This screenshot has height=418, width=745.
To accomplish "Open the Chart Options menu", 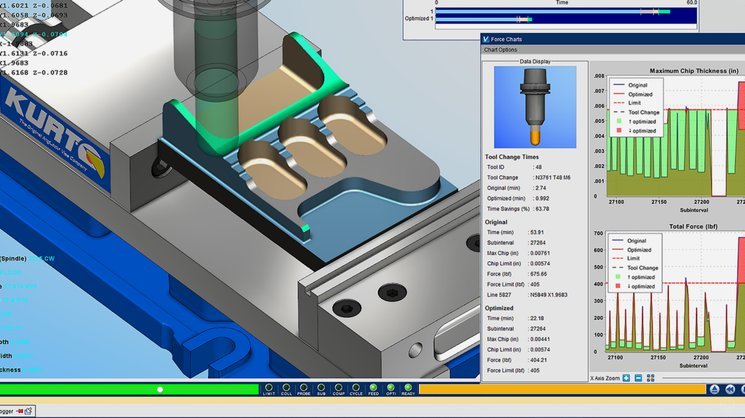I will (500, 50).
